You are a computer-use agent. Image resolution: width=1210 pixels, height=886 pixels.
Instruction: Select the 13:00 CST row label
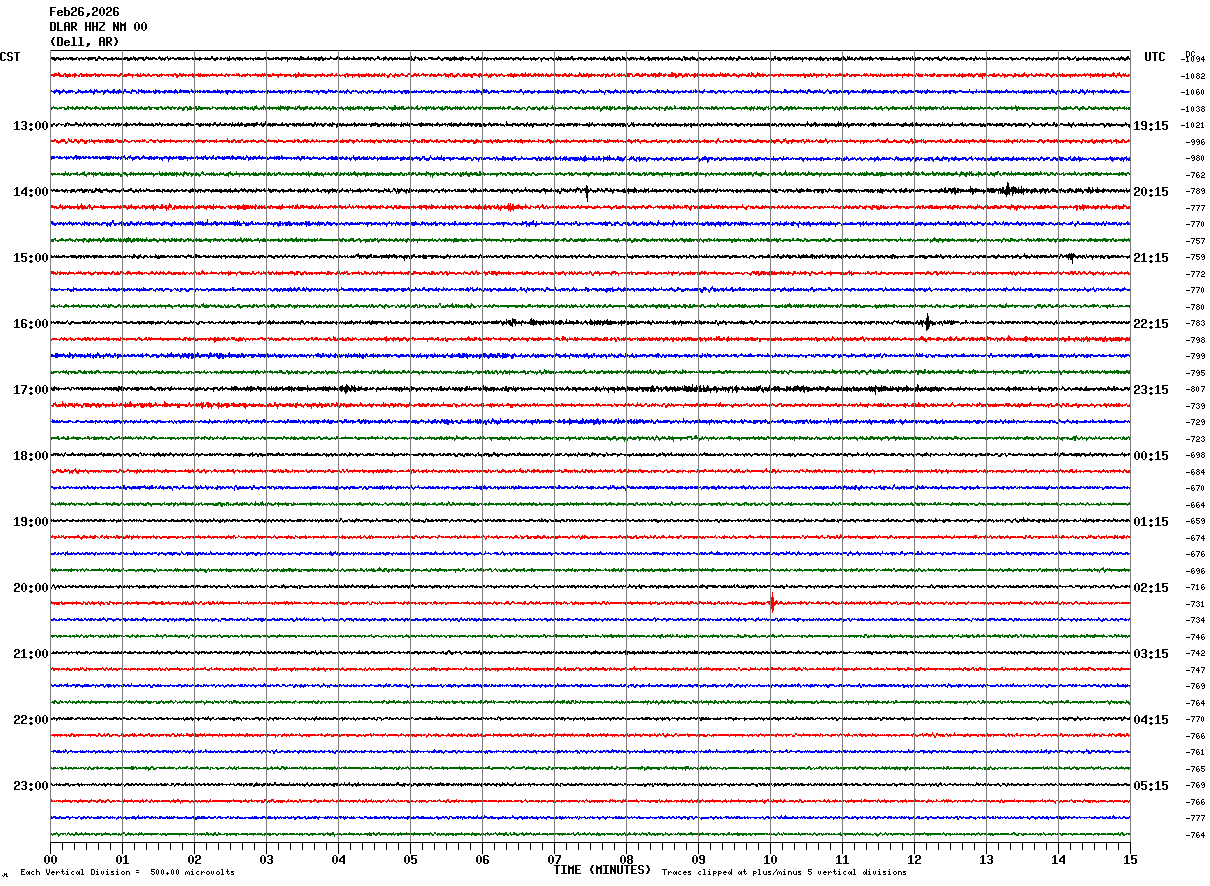click(x=31, y=126)
